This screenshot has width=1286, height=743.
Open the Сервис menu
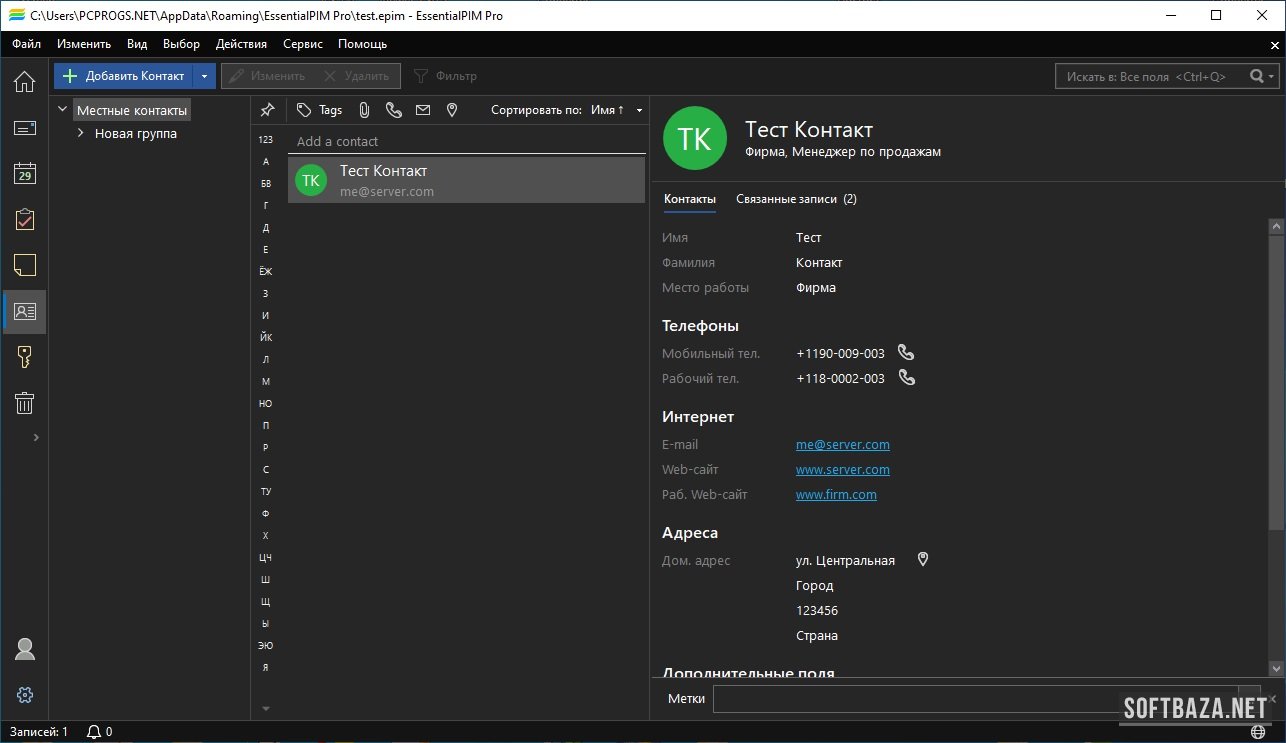(302, 44)
